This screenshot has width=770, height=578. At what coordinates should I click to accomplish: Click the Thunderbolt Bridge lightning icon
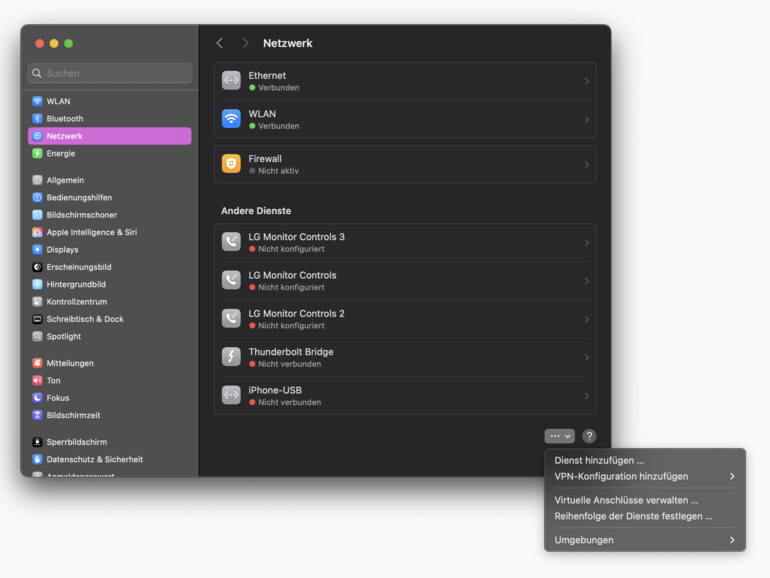pyautogui.click(x=231, y=357)
